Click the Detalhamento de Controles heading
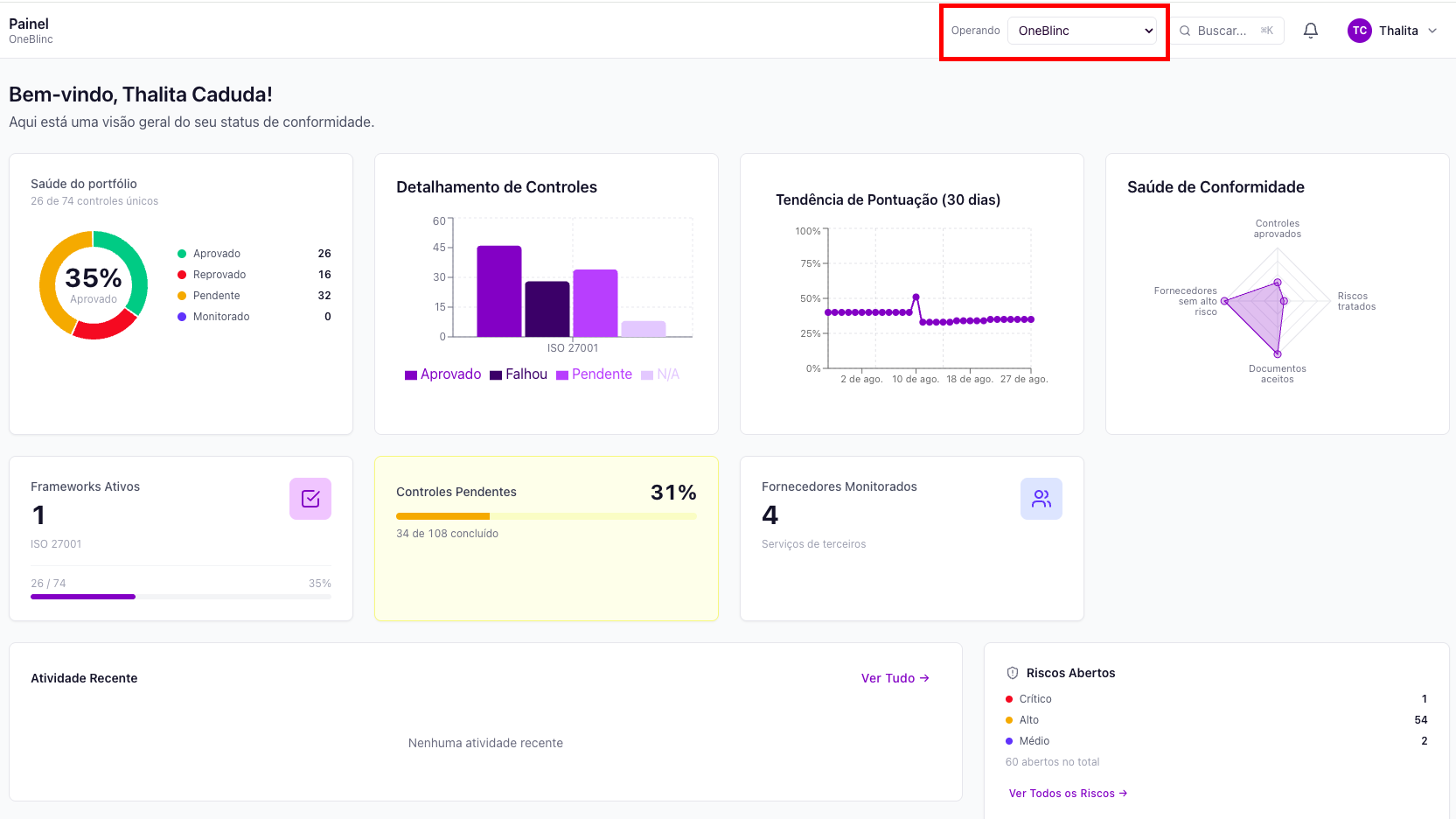This screenshot has width=1456, height=819. (497, 187)
